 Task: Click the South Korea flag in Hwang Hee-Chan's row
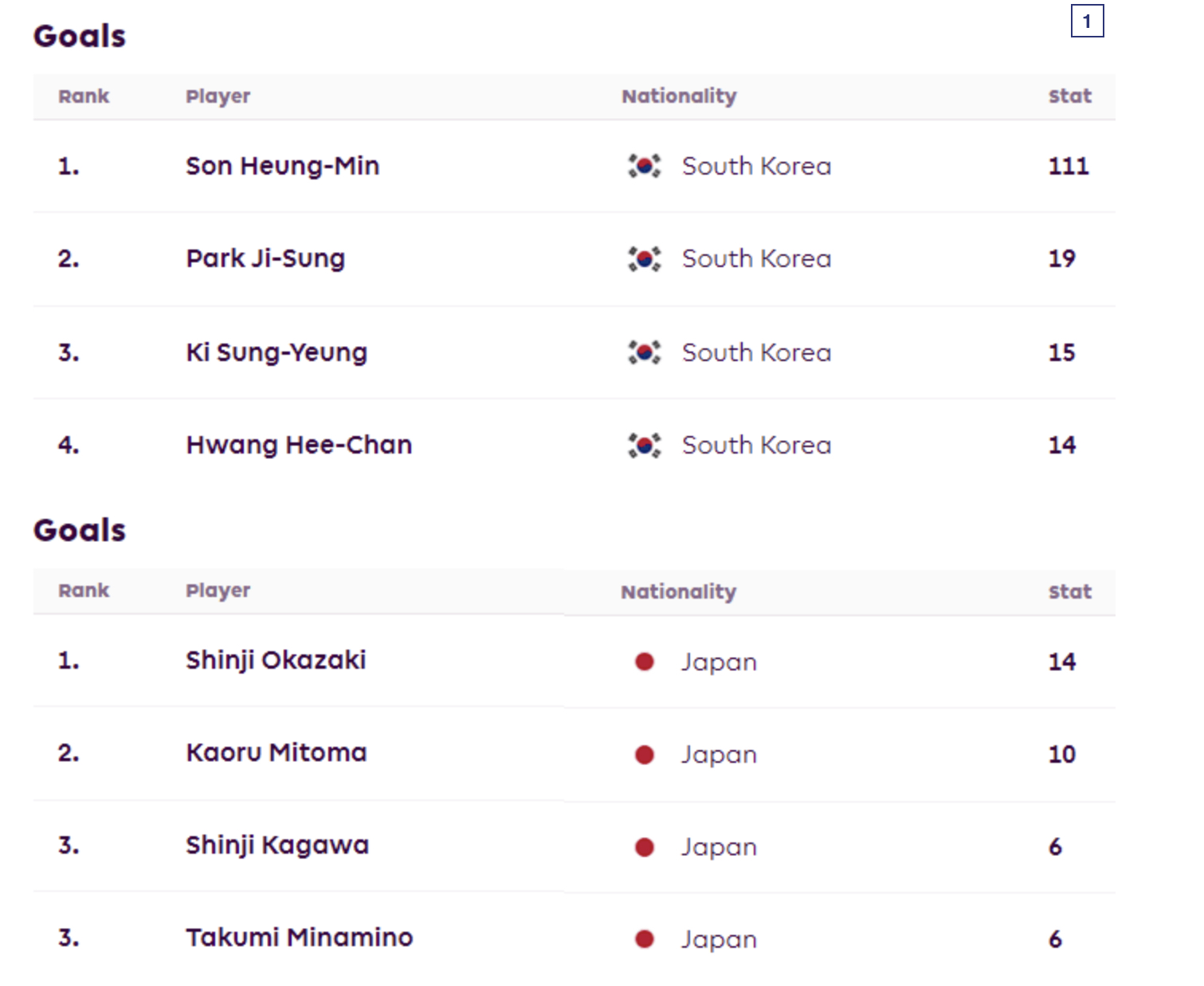[x=644, y=445]
